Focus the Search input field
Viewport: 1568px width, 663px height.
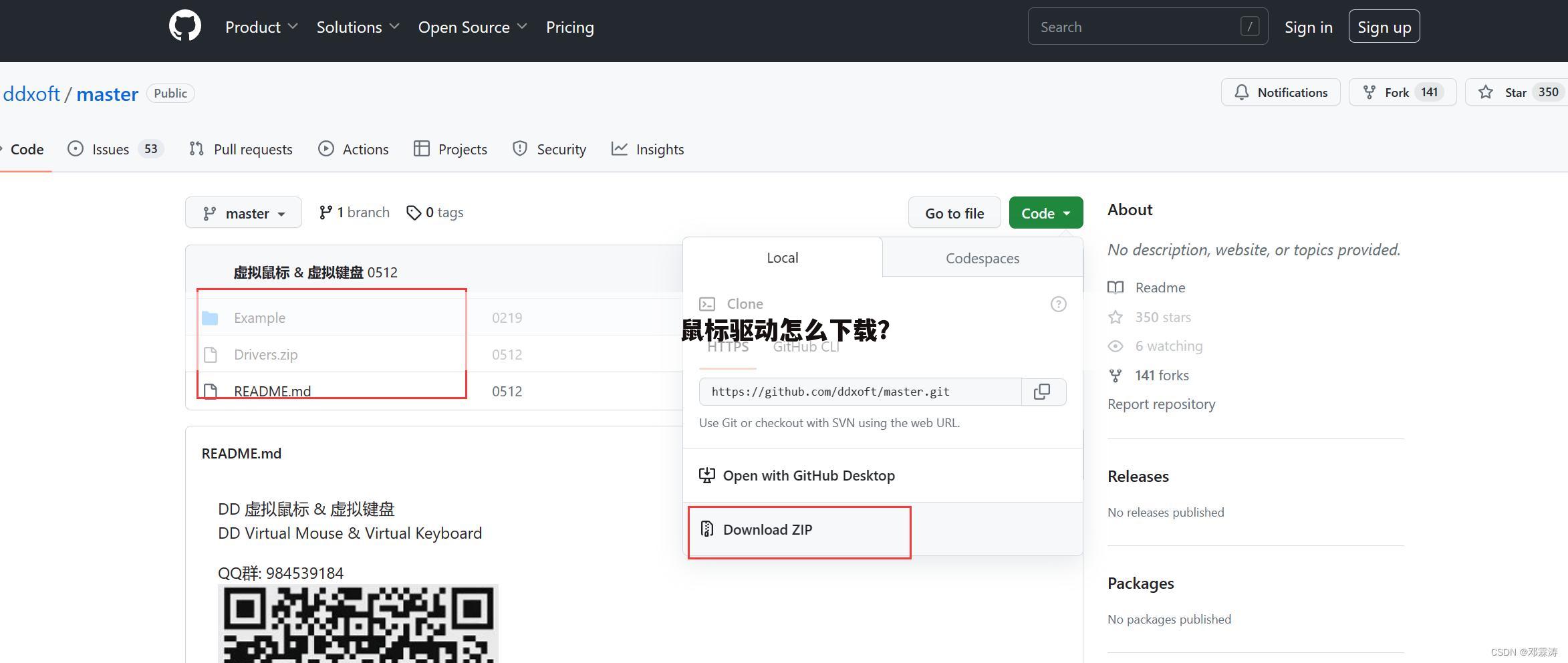1136,27
